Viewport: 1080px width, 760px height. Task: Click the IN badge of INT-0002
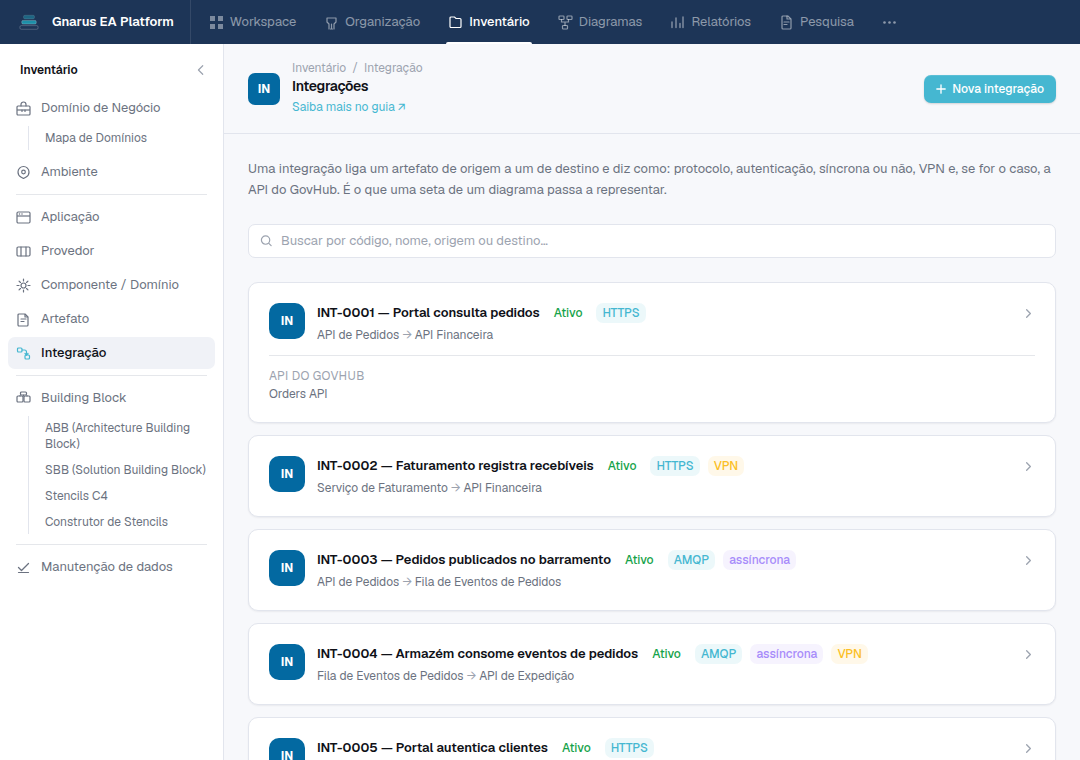pos(287,474)
